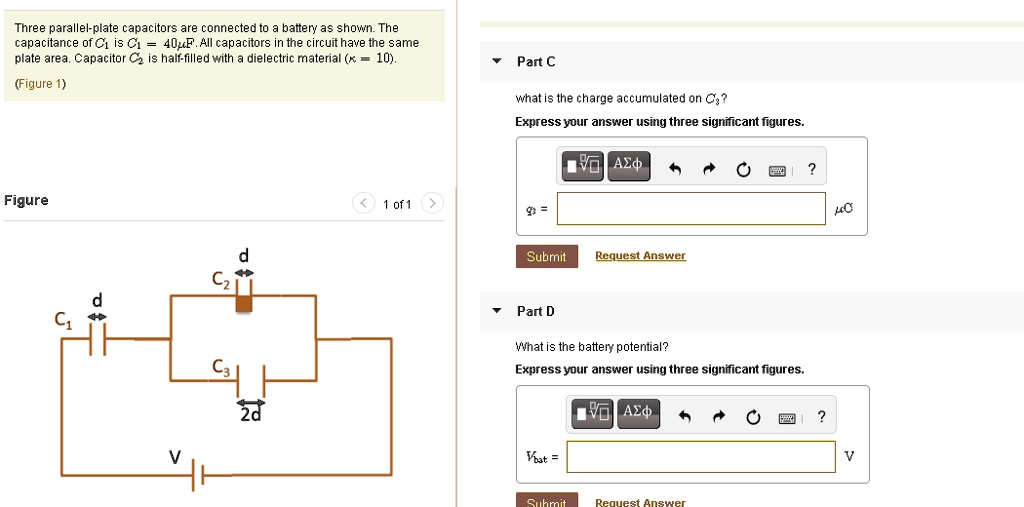Submit the Part C answer
The height and width of the screenshot is (507, 1024).
546,257
